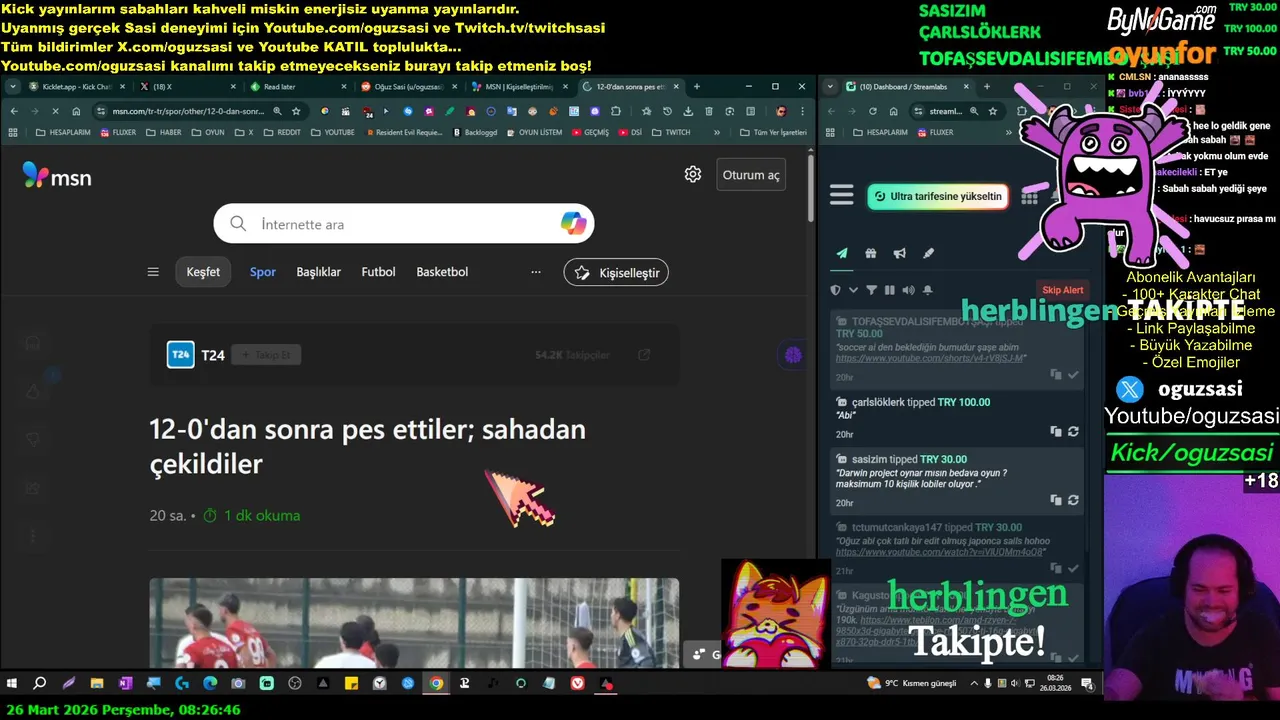Screen dimensions: 1280x720
Task: Open Windows taskbar search
Action: pyautogui.click(x=40, y=683)
